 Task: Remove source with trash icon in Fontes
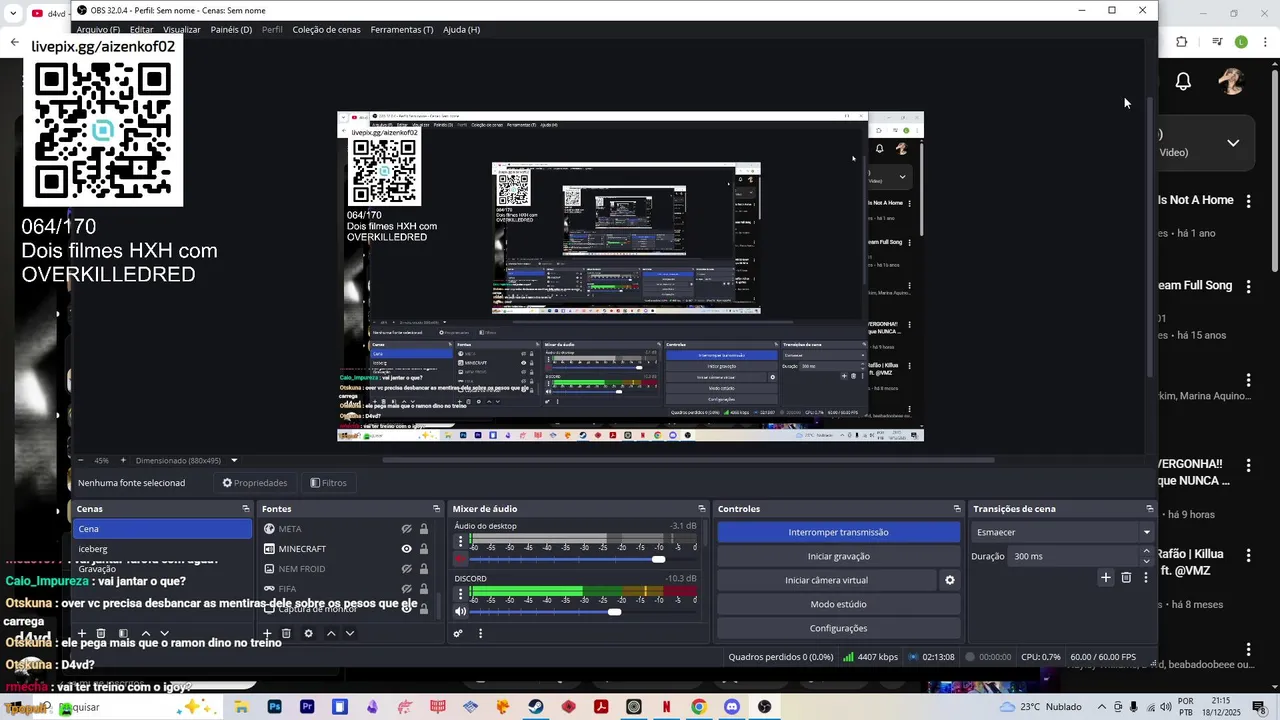[286, 633]
